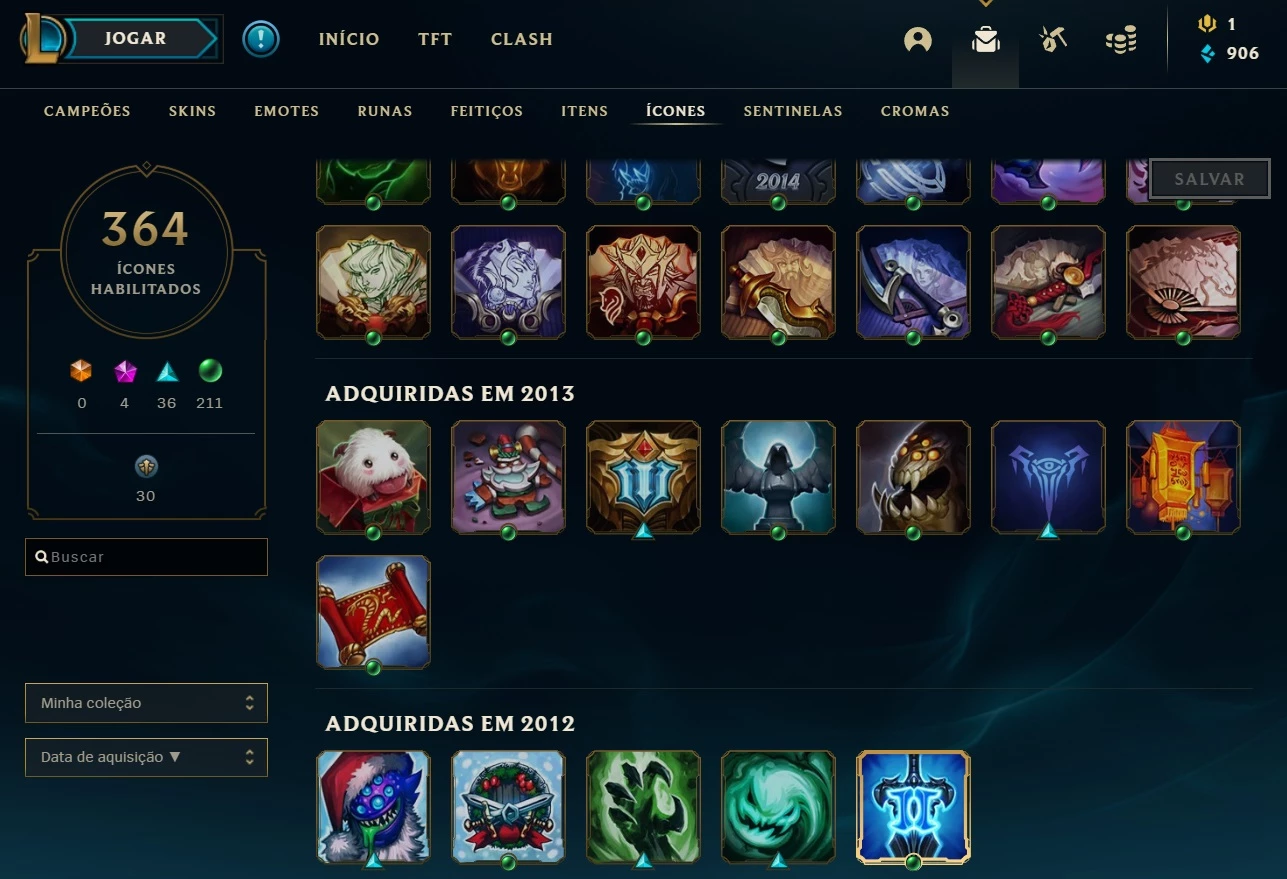Open the profile icon in top bar

917,40
